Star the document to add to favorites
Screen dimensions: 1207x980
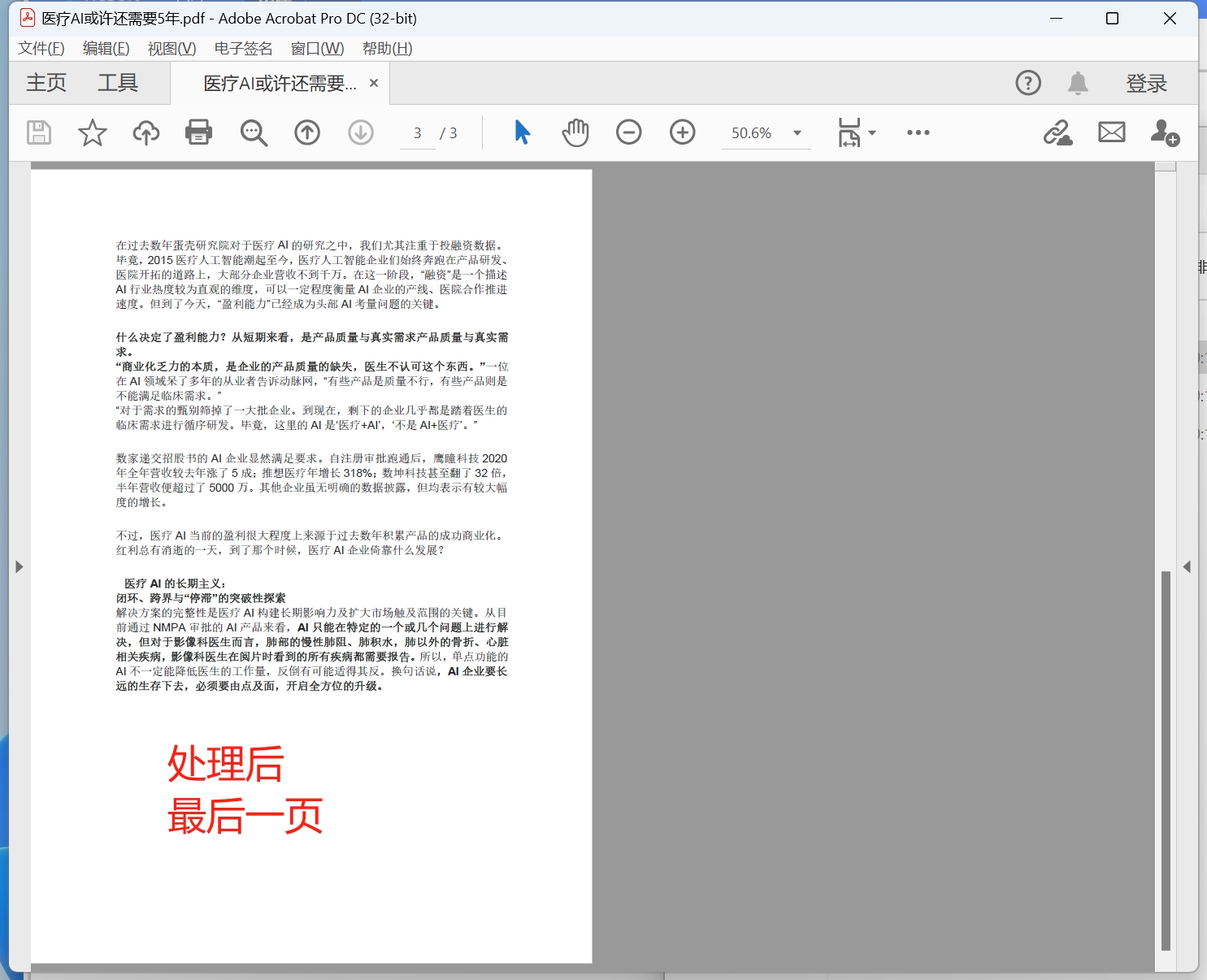[x=92, y=132]
